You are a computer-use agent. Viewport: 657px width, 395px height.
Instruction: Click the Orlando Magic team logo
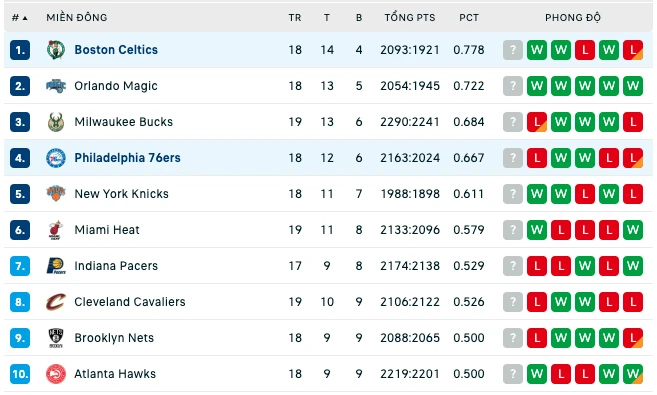56,86
